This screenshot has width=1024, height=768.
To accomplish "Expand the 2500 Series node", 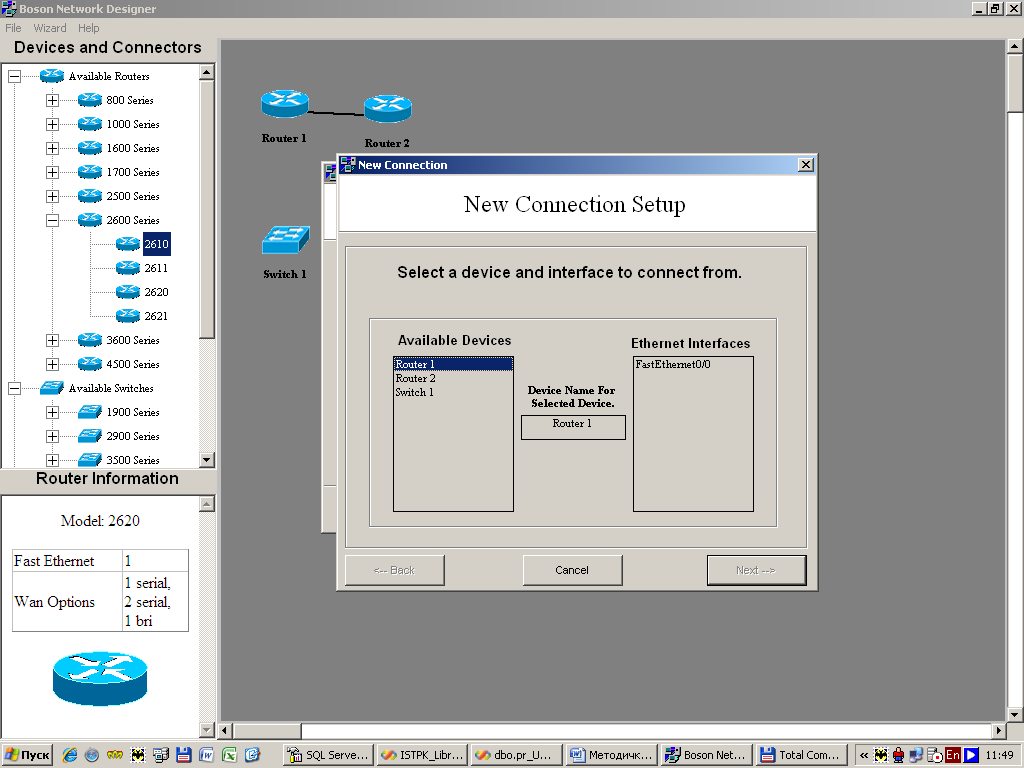I will tap(52, 196).
